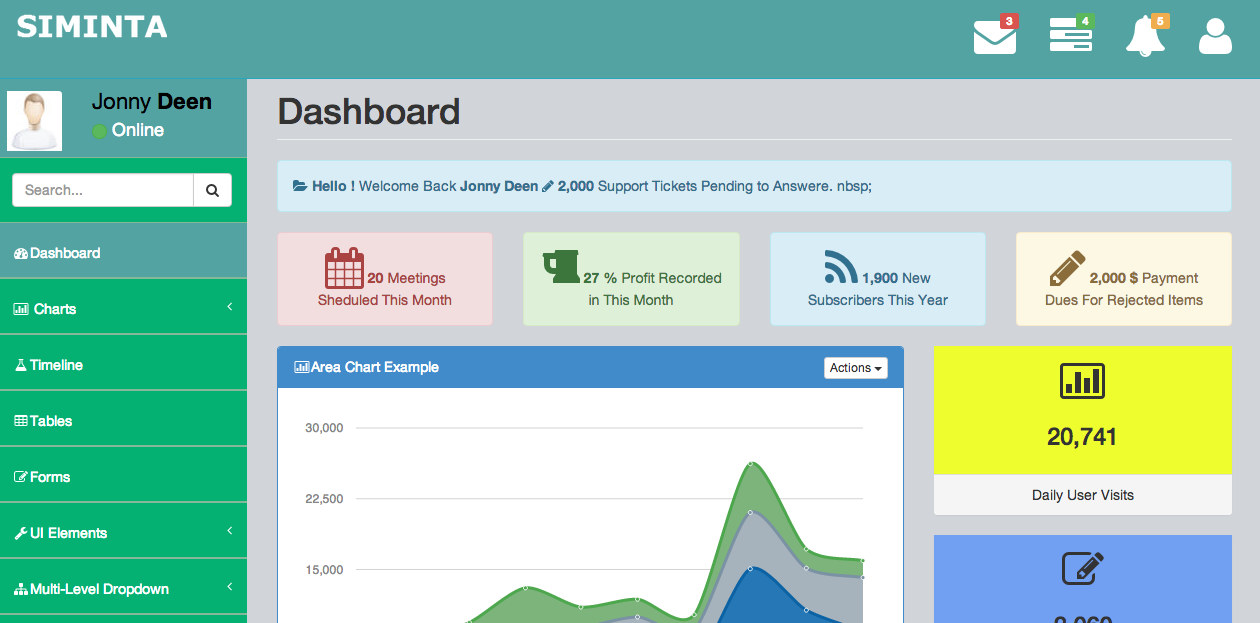Click the calendar meetings icon
The width and height of the screenshot is (1260, 623).
[x=344, y=268]
